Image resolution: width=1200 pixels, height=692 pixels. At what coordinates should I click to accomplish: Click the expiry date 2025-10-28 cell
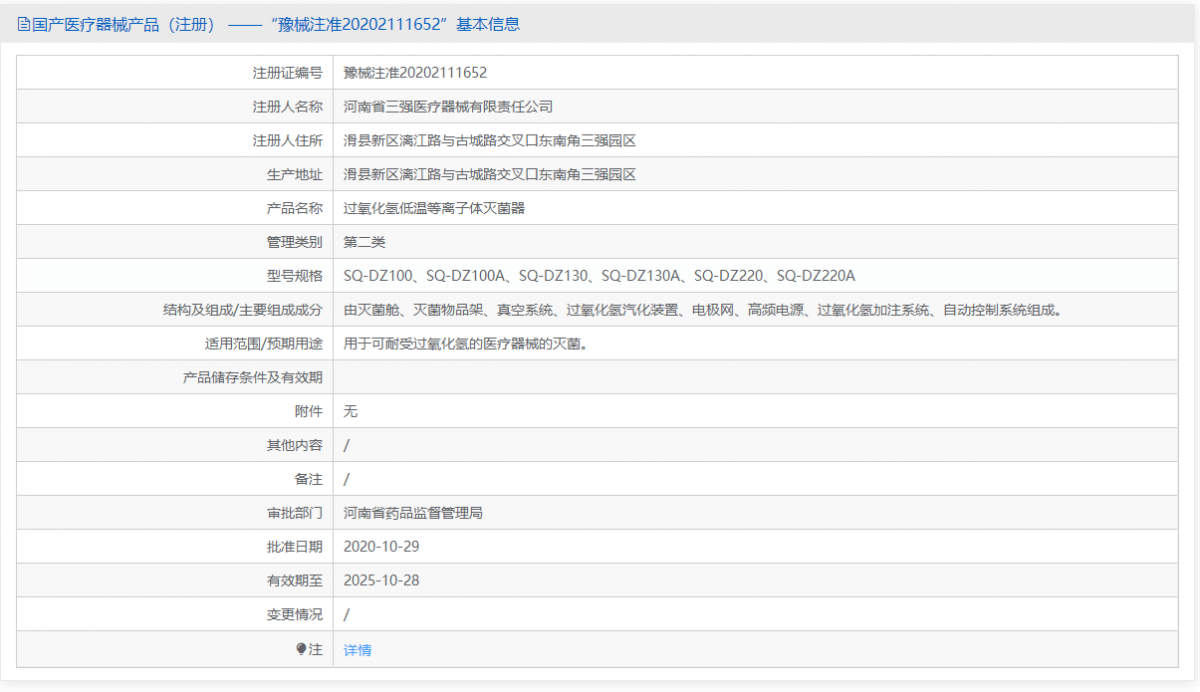tap(382, 580)
